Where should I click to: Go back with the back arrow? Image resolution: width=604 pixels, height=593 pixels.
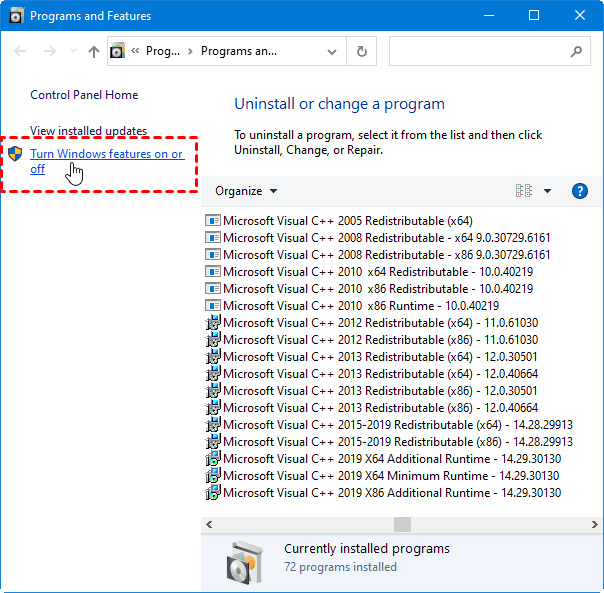click(20, 51)
